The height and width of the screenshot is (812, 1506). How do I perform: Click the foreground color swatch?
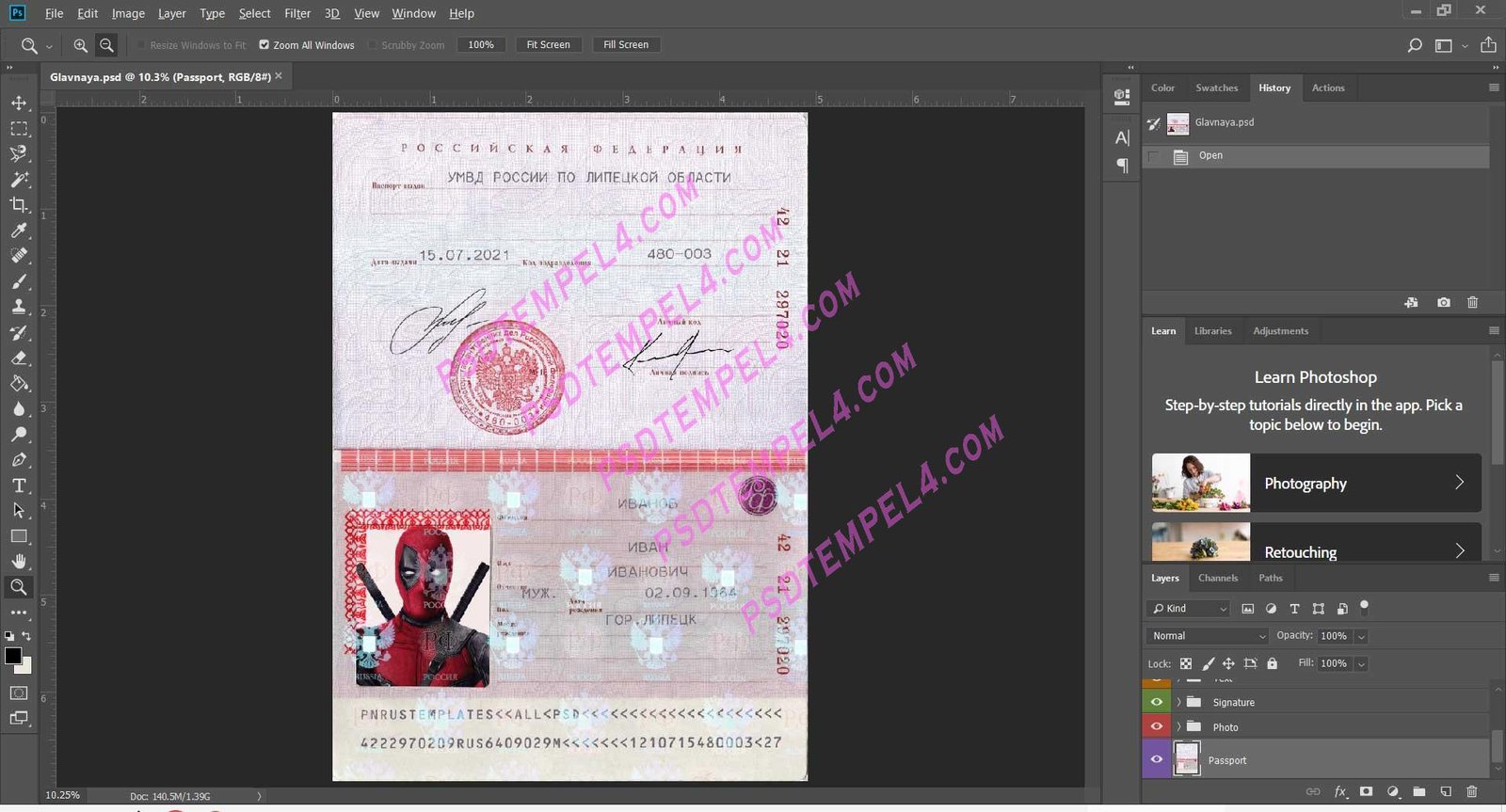coord(12,655)
